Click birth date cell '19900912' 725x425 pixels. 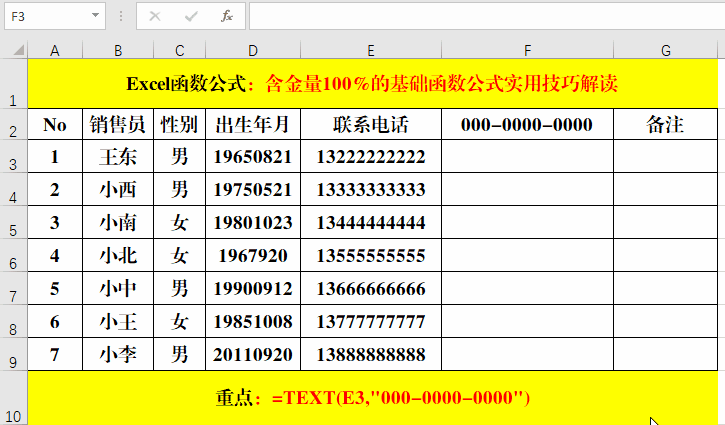tap(253, 288)
